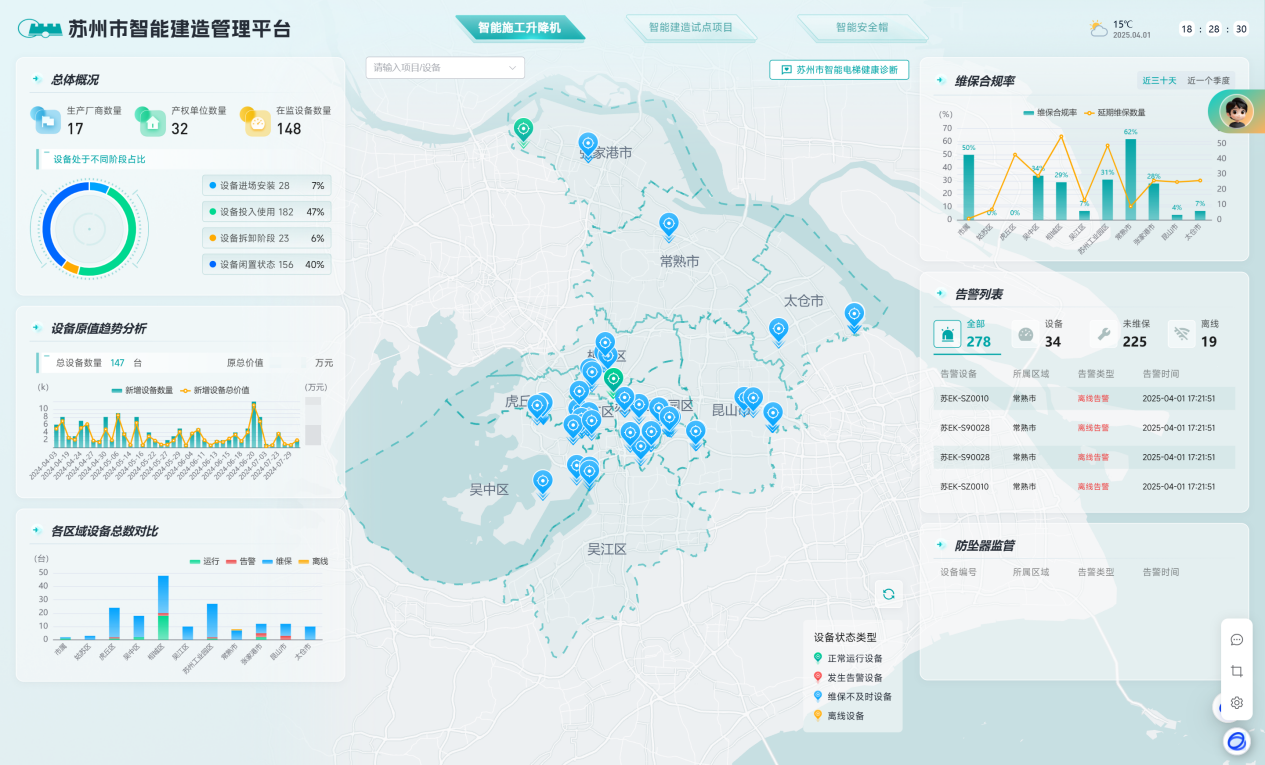Click the 总体概况 header icon

(x=38, y=80)
